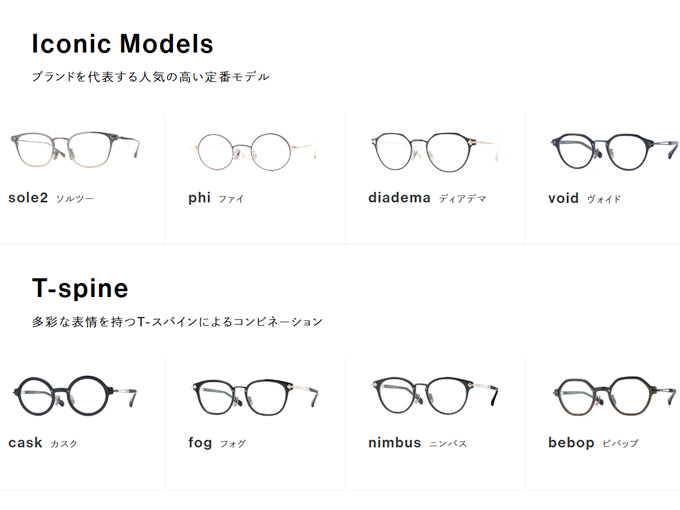The width and height of the screenshot is (680, 510).
Task: Click the Iconic Models section heading
Action: (122, 44)
